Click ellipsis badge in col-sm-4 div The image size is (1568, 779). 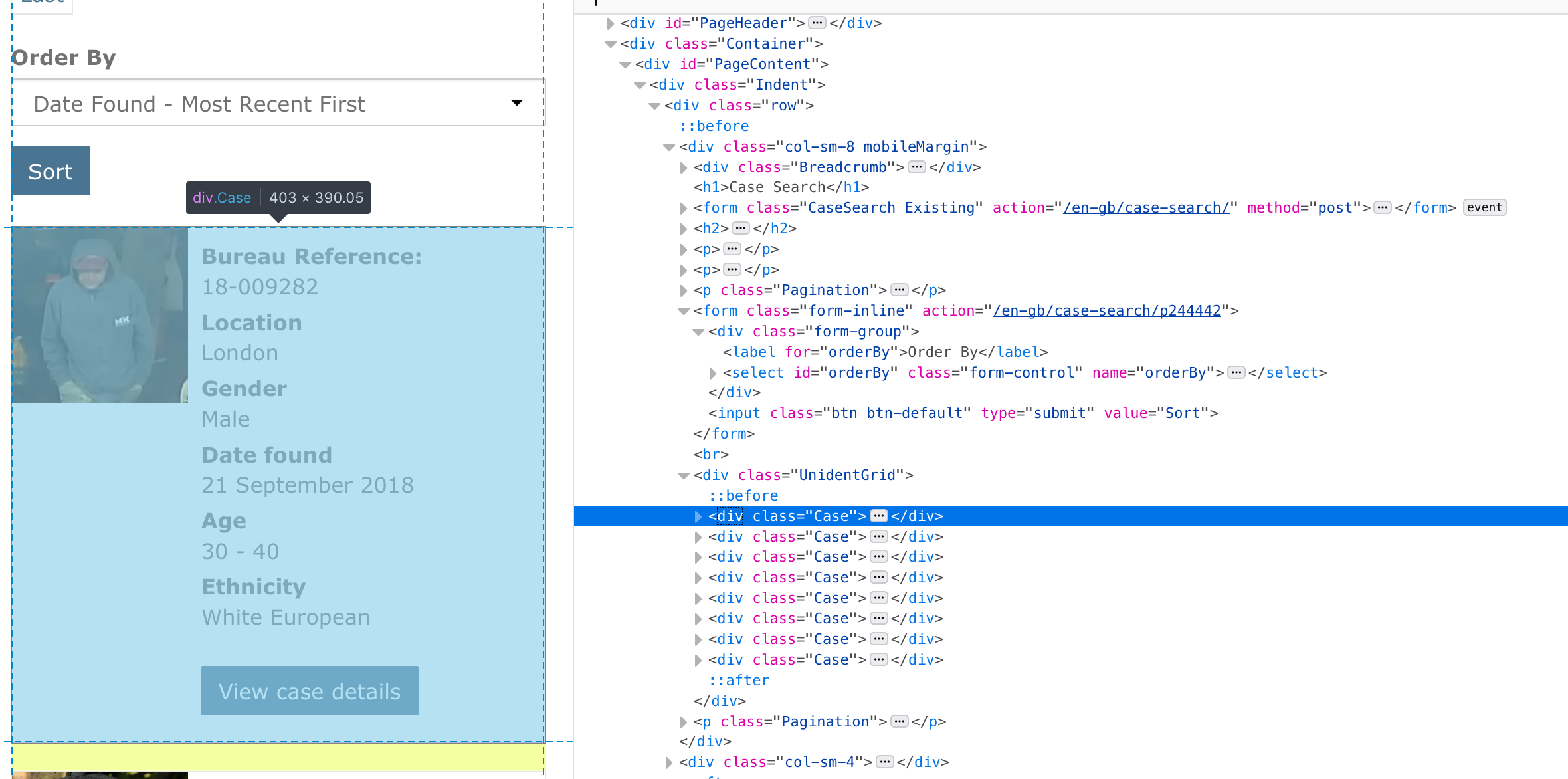click(884, 762)
